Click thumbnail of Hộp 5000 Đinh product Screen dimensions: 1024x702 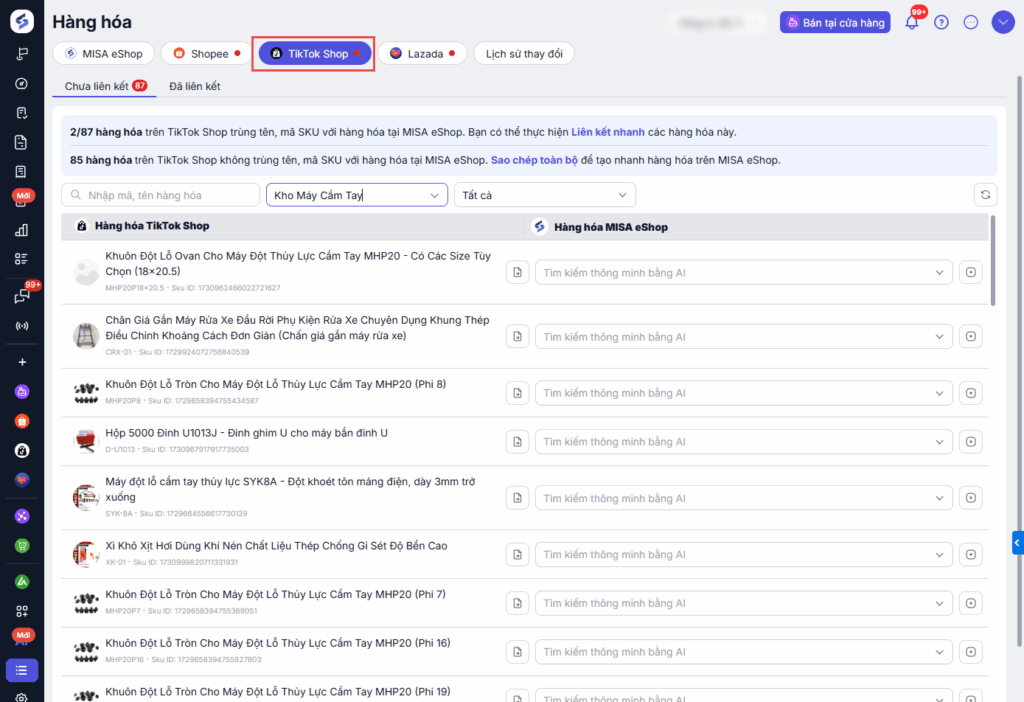[86, 441]
